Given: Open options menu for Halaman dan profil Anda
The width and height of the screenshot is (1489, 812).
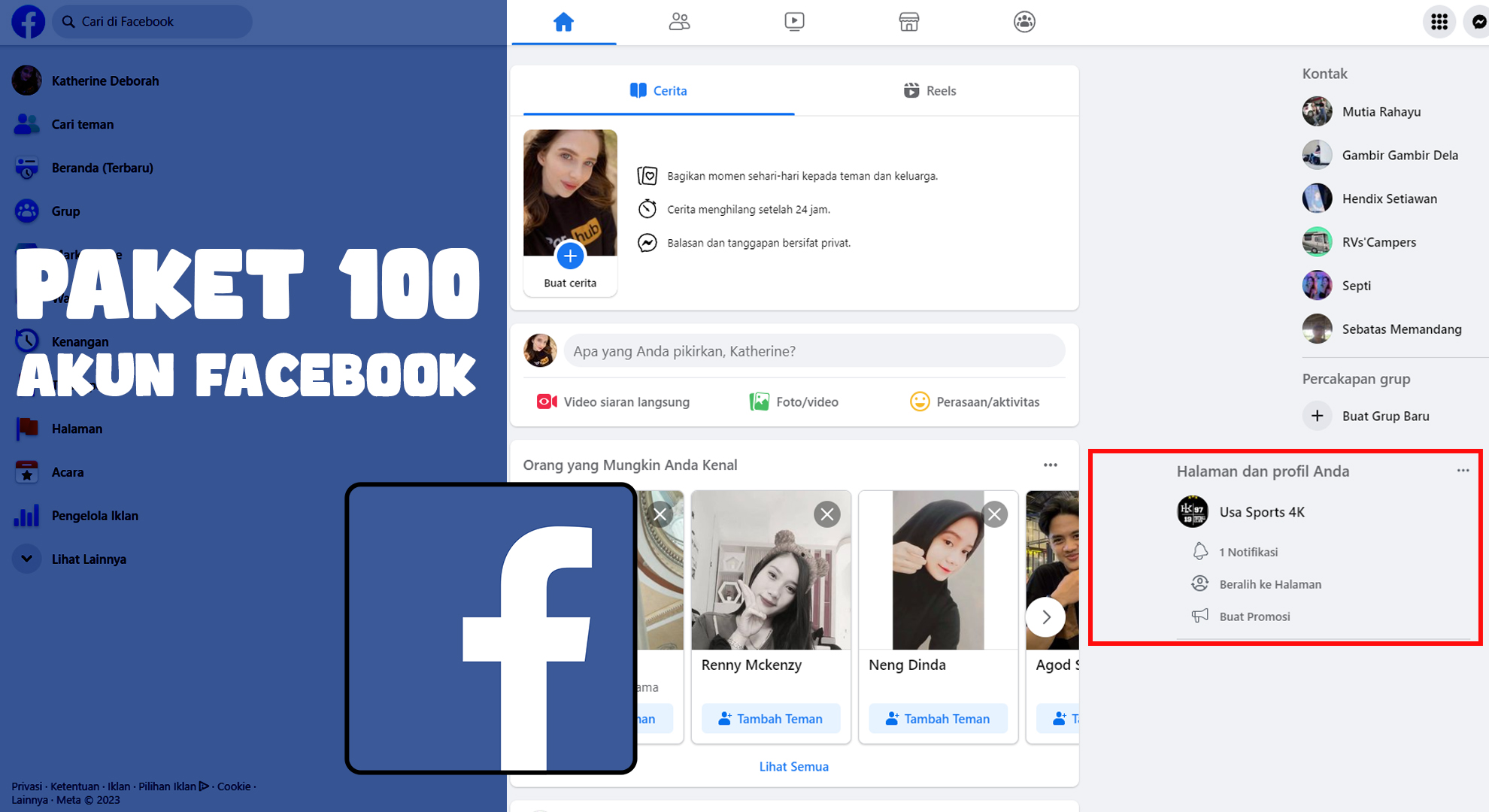Looking at the screenshot, I should (1463, 471).
